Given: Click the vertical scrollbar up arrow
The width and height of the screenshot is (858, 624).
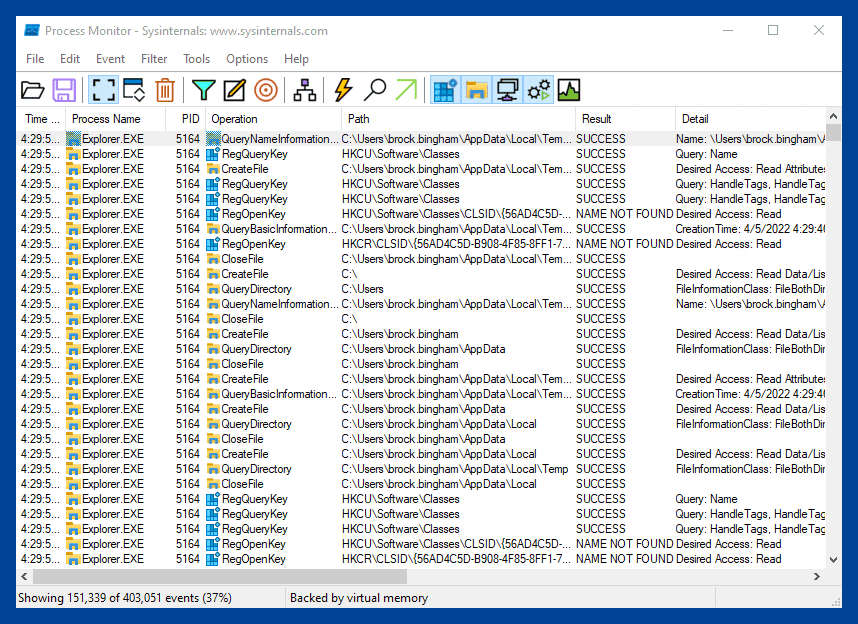Looking at the screenshot, I should pyautogui.click(x=833, y=116).
